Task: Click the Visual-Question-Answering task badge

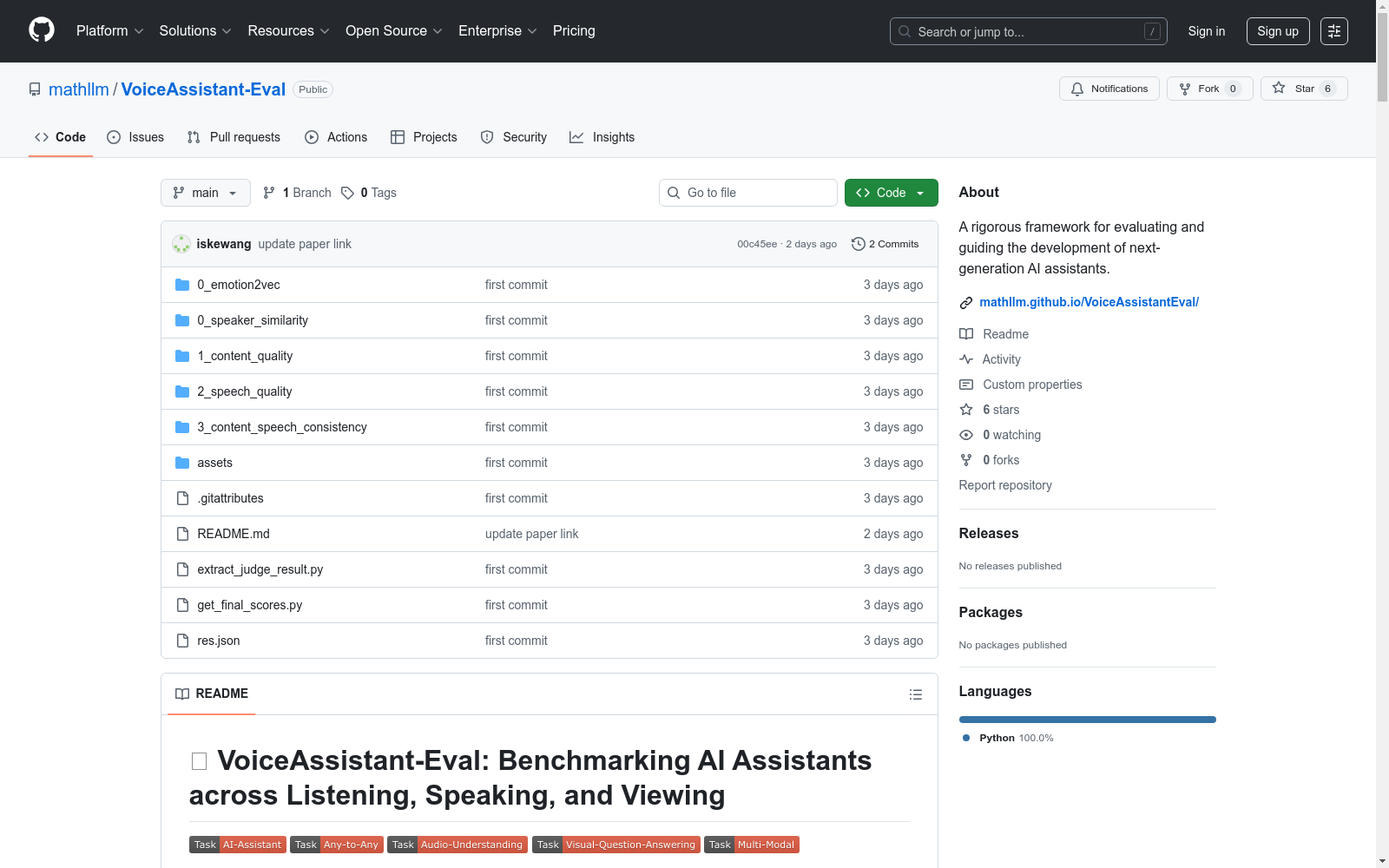Action: tap(616, 845)
